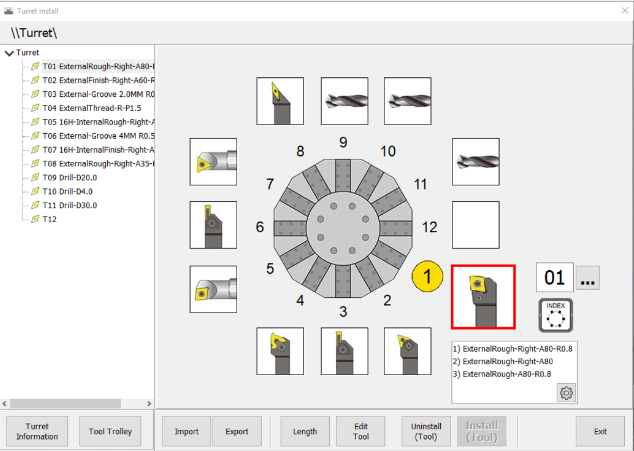
Task: Click the INDEX turret rotation icon
Action: pyautogui.click(x=556, y=315)
